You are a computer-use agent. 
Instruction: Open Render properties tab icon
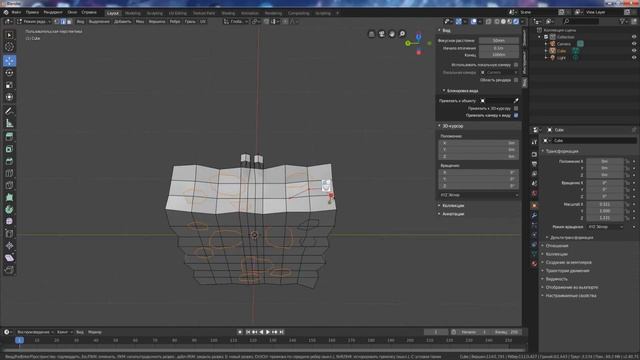click(534, 154)
